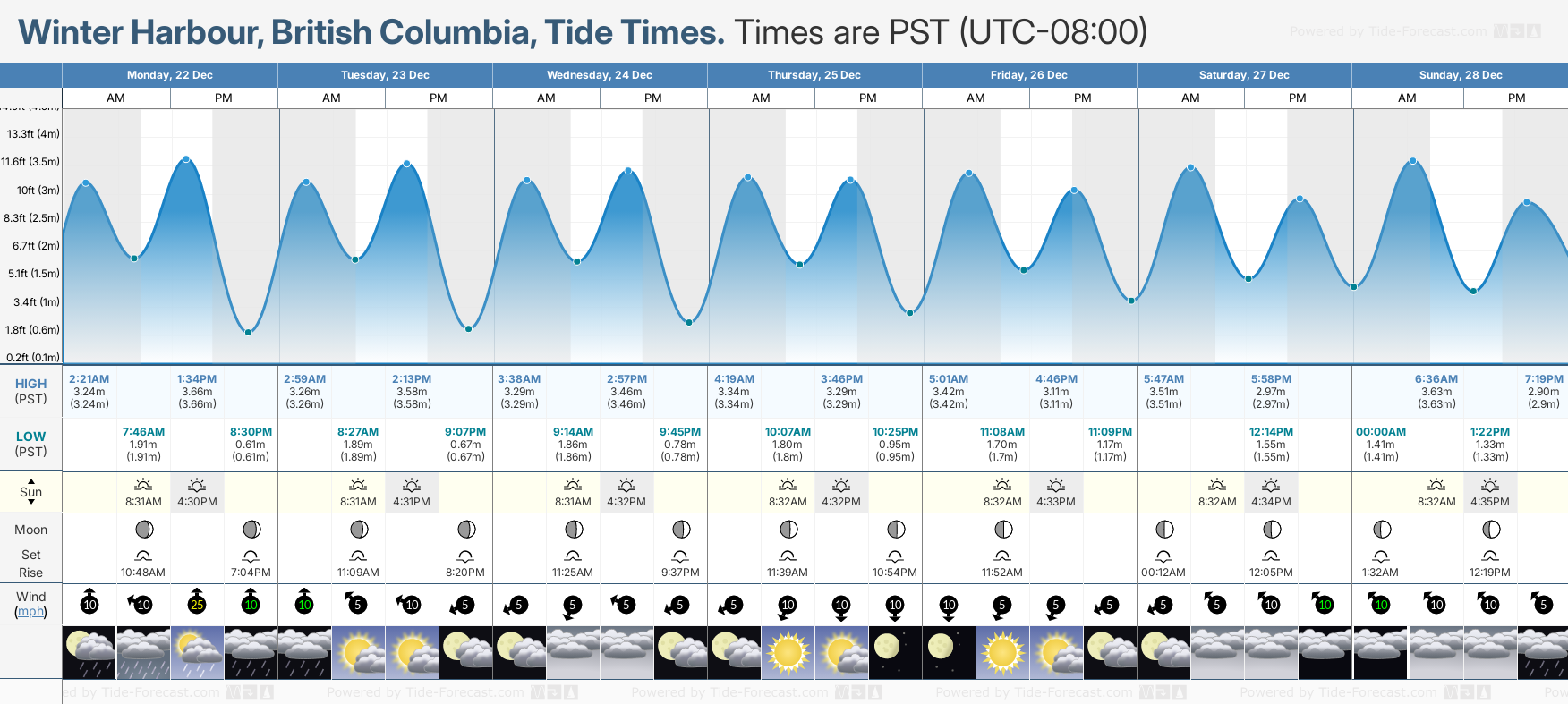Click the moon phase icon Saturday 12:05PM
The height and width of the screenshot is (704, 1568).
click(1271, 530)
